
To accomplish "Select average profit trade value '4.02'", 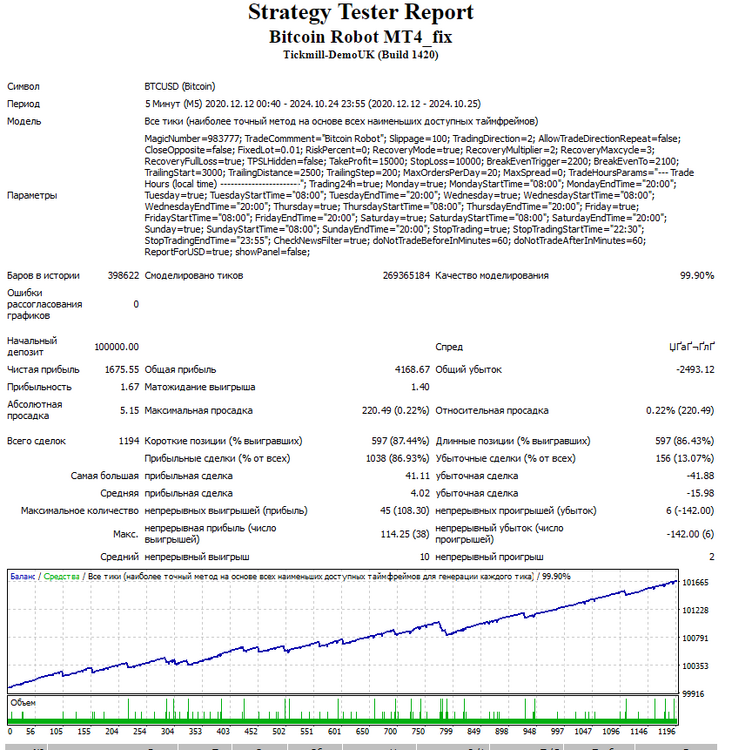I will click(420, 493).
